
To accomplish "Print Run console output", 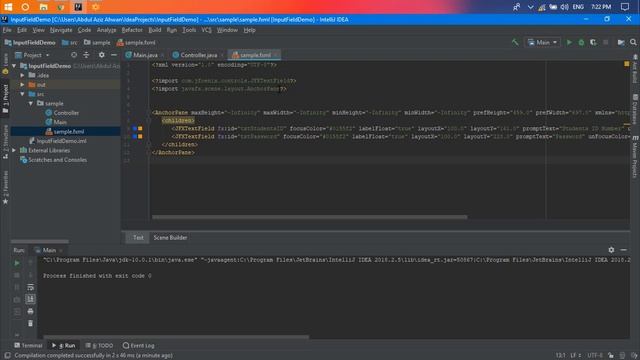I will point(30,311).
